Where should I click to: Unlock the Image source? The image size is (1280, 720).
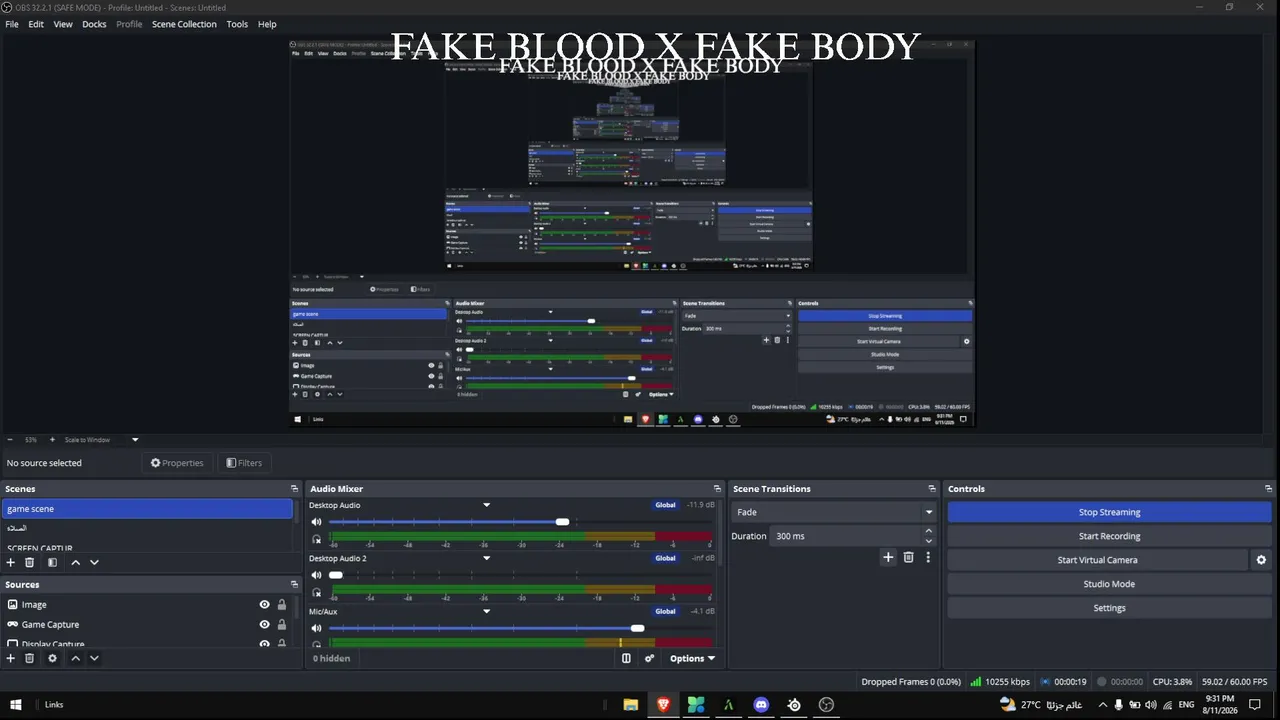[282, 605]
